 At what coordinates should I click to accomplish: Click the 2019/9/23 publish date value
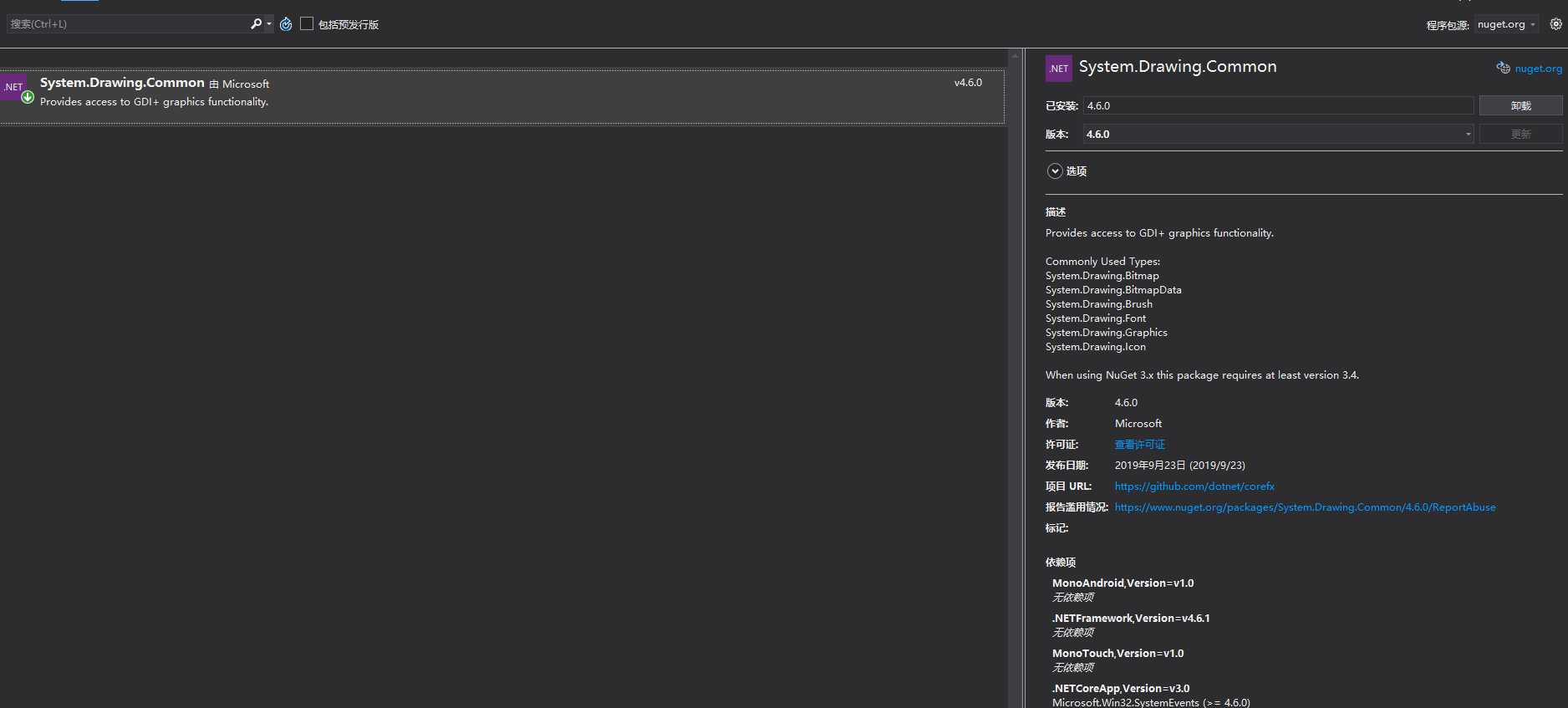pos(1179,466)
